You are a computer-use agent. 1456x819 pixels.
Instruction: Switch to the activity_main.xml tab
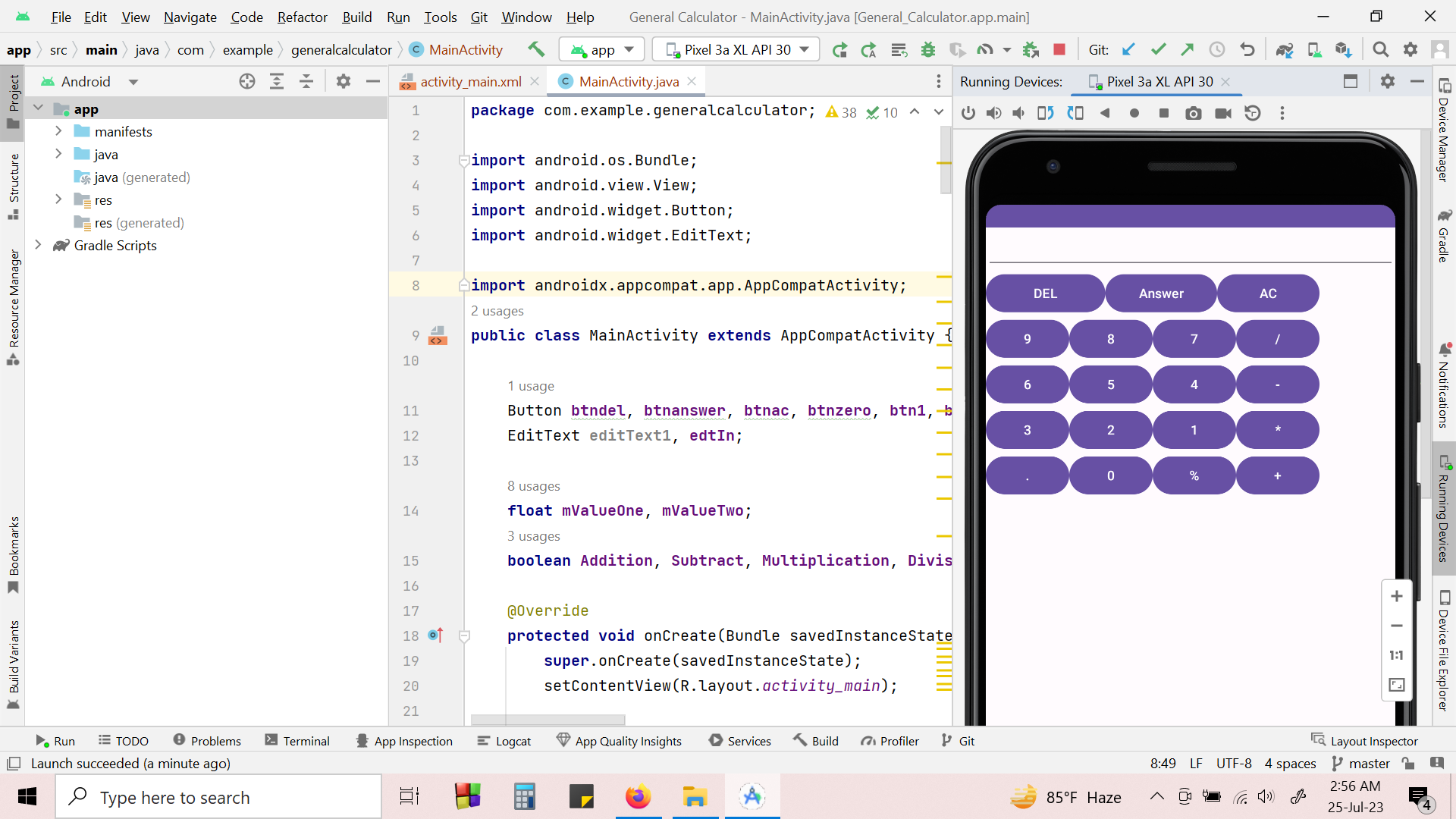470,81
